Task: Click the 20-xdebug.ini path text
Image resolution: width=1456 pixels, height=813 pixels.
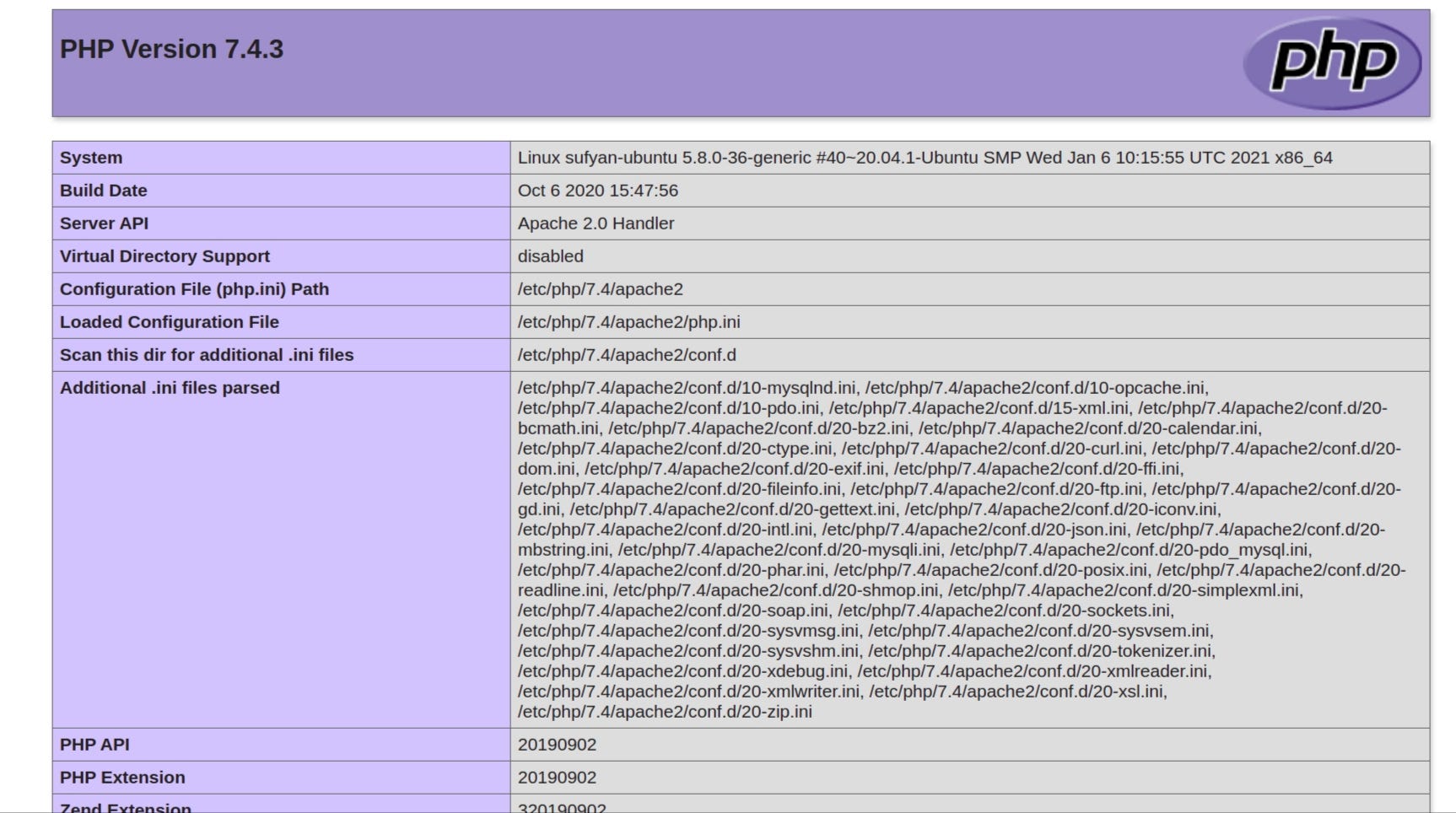Action: point(683,671)
